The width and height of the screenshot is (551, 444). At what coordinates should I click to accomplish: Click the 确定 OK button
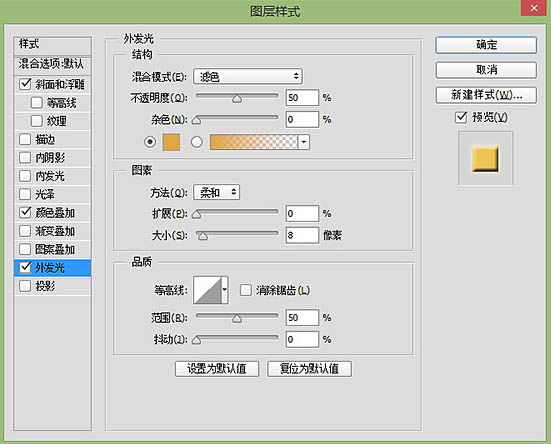tap(486, 45)
